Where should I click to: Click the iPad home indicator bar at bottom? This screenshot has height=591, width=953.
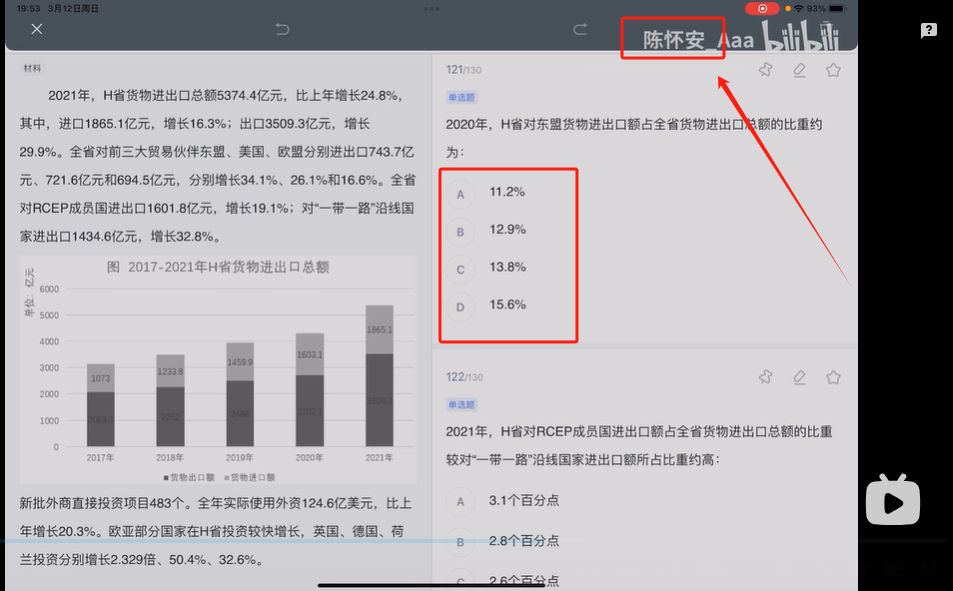pyautogui.click(x=430, y=586)
